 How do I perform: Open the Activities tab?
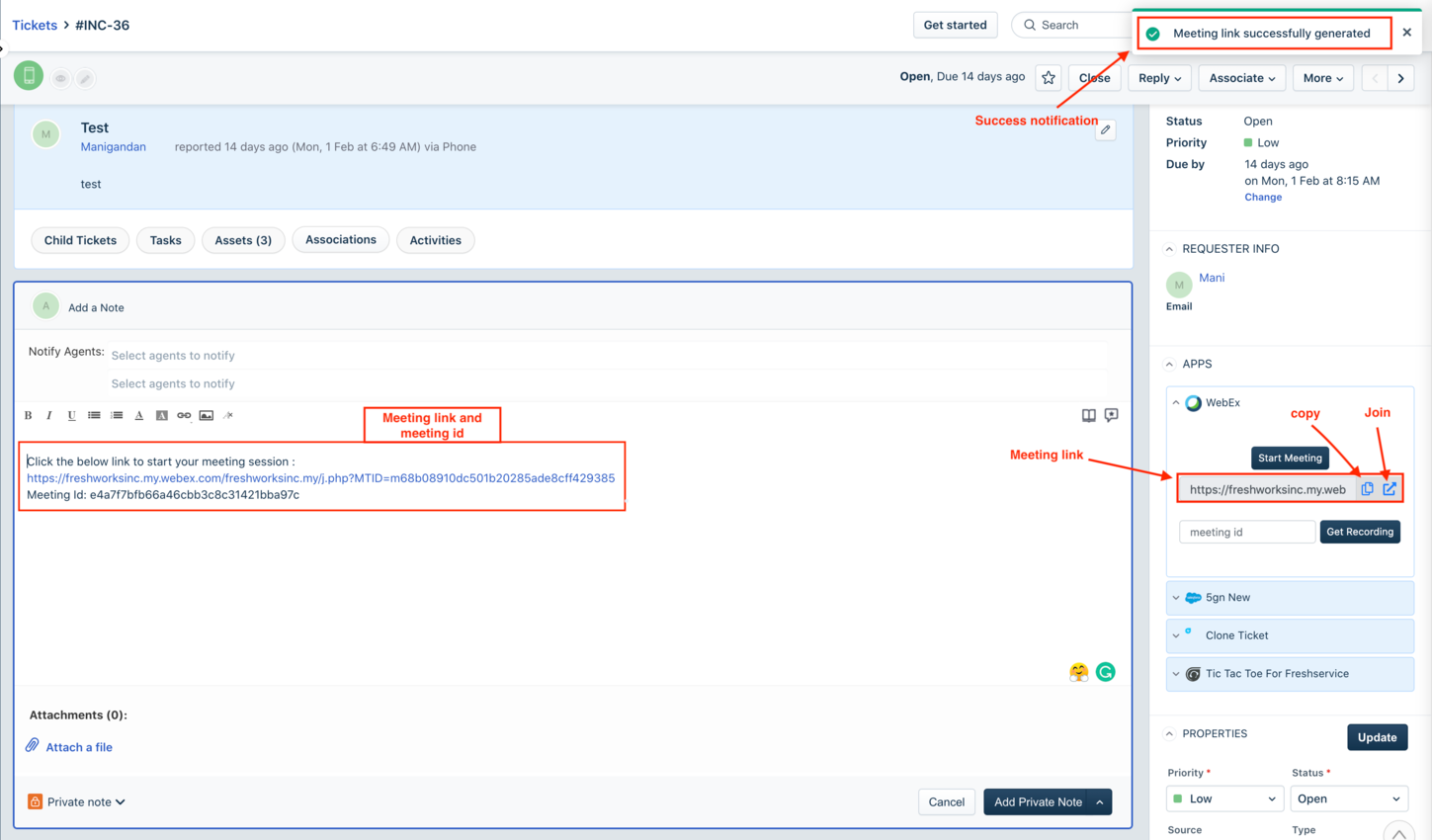(436, 240)
